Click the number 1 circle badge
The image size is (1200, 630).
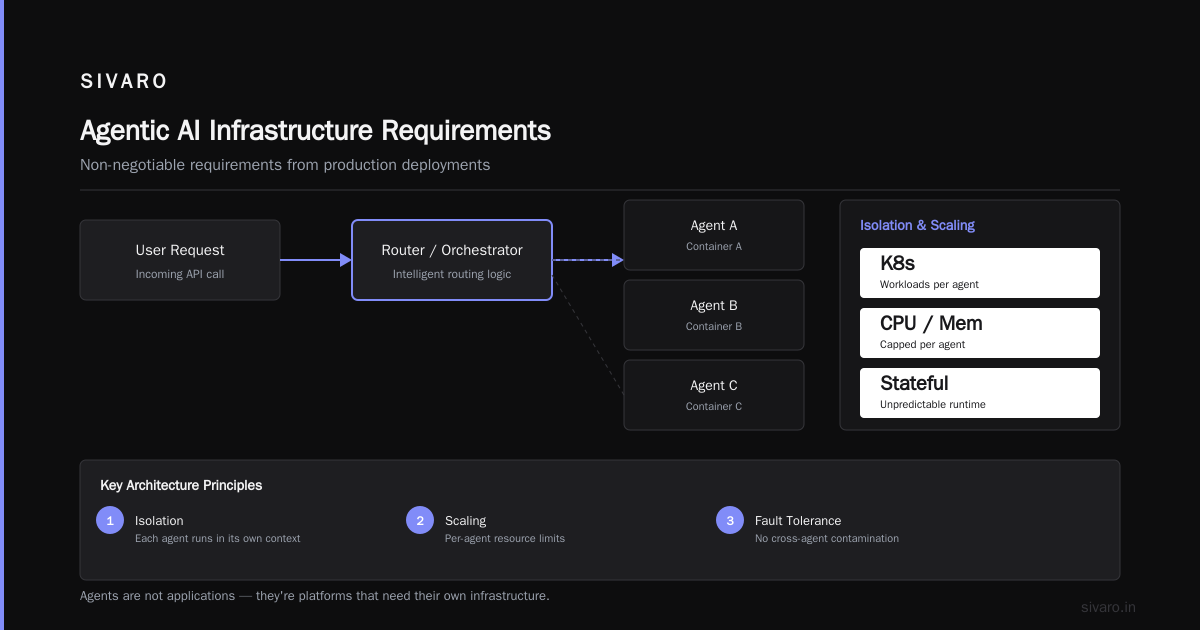tap(110, 520)
